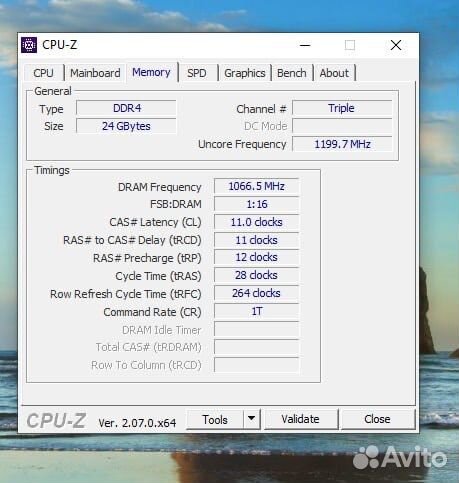Click the tRP value 12 clocks
The image size is (459, 483).
[256, 257]
